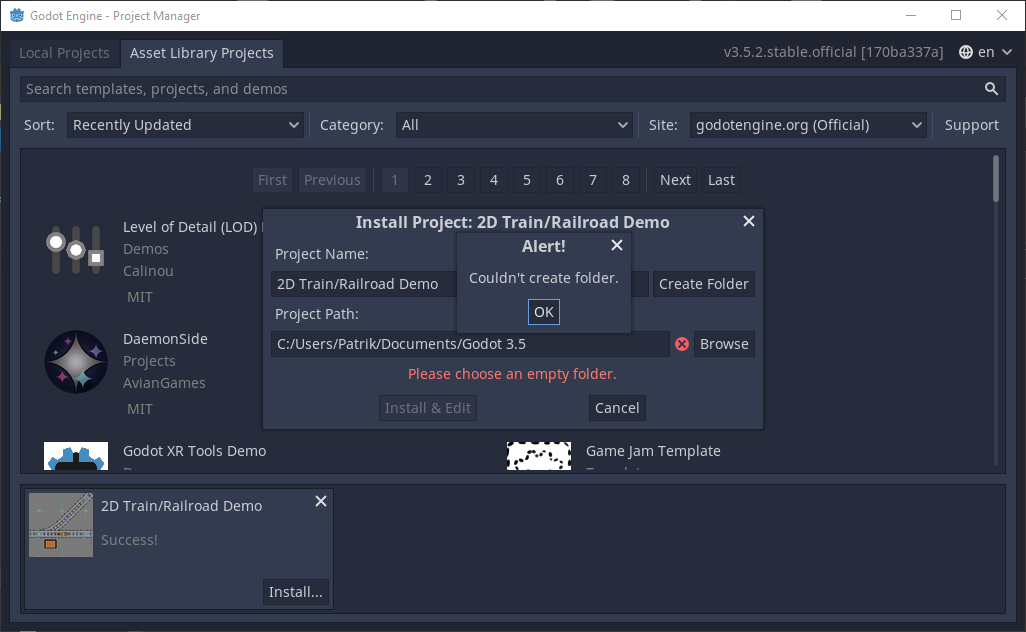Click the 2D Train/Railroad Demo download title
The height and width of the screenshot is (632, 1026).
click(x=181, y=506)
